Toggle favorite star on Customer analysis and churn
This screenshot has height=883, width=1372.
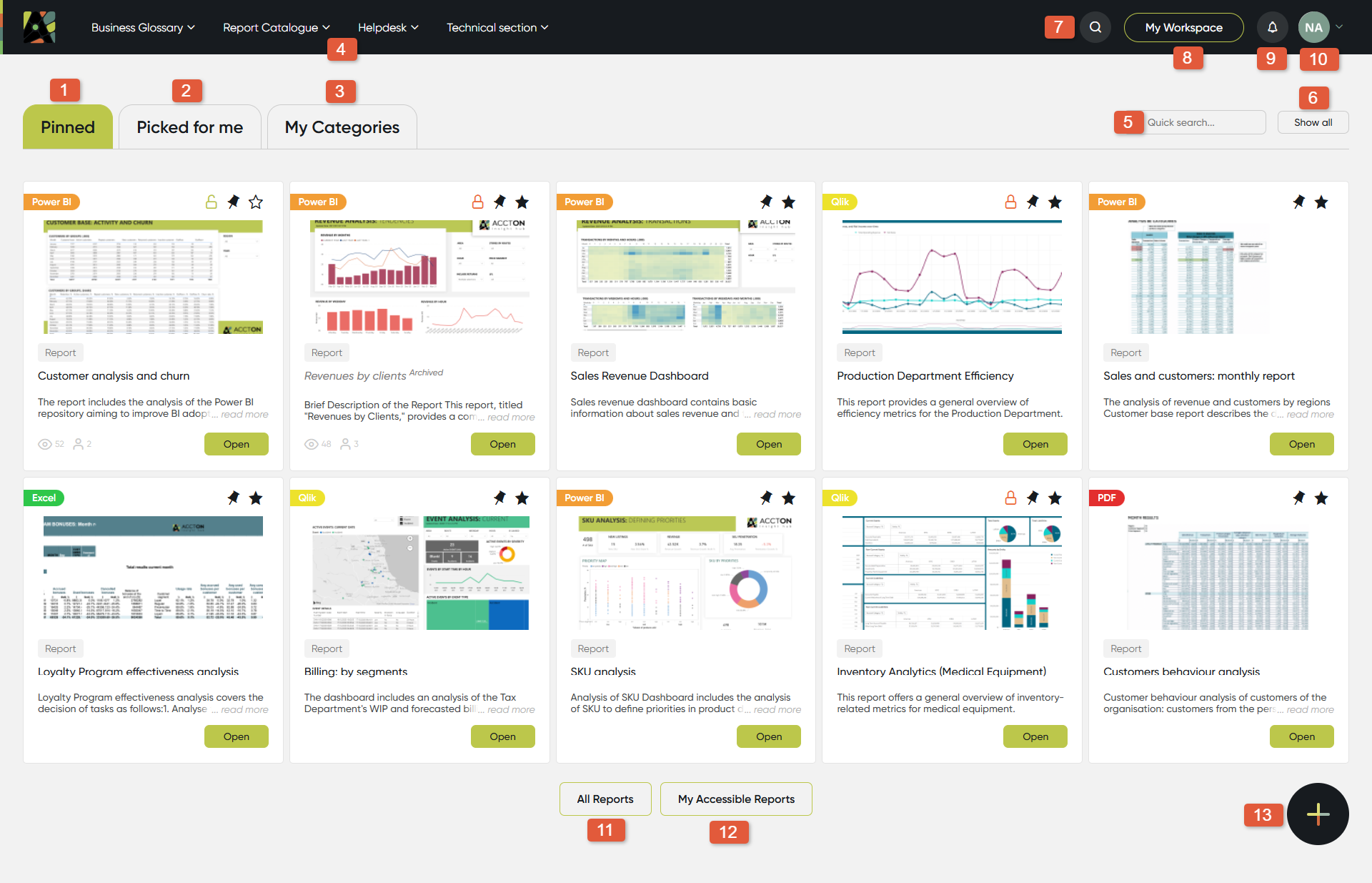[x=256, y=202]
